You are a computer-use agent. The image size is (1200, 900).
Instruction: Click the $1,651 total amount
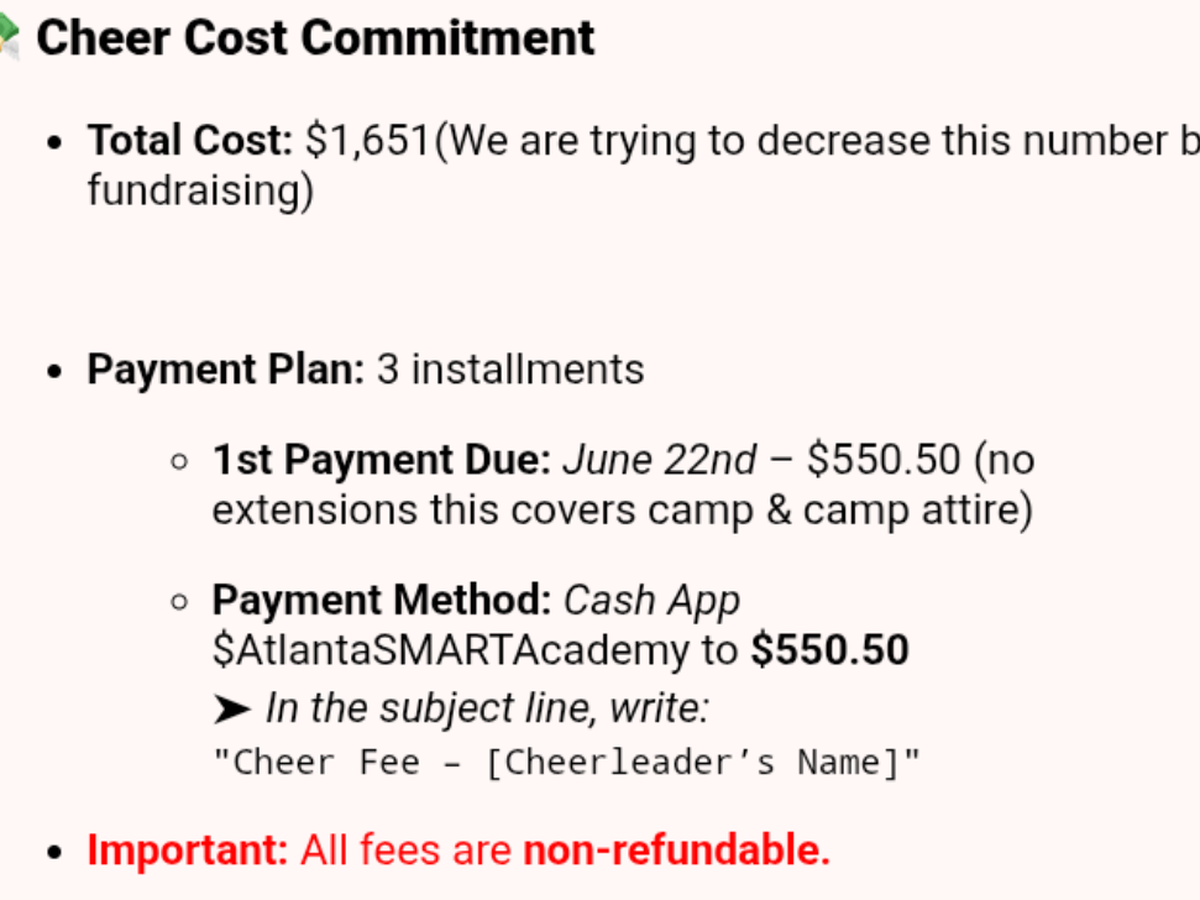tap(368, 141)
